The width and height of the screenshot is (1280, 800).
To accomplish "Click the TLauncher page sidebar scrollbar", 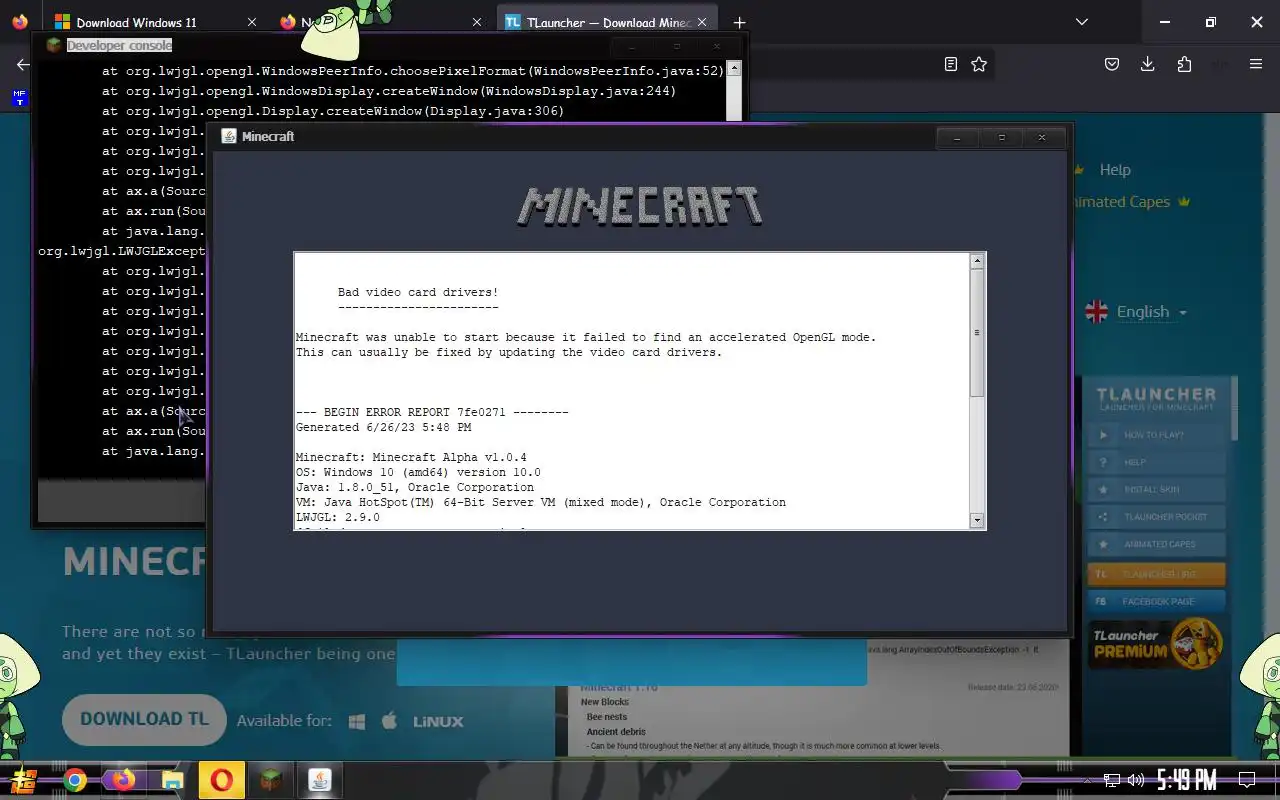I will click(x=1234, y=407).
